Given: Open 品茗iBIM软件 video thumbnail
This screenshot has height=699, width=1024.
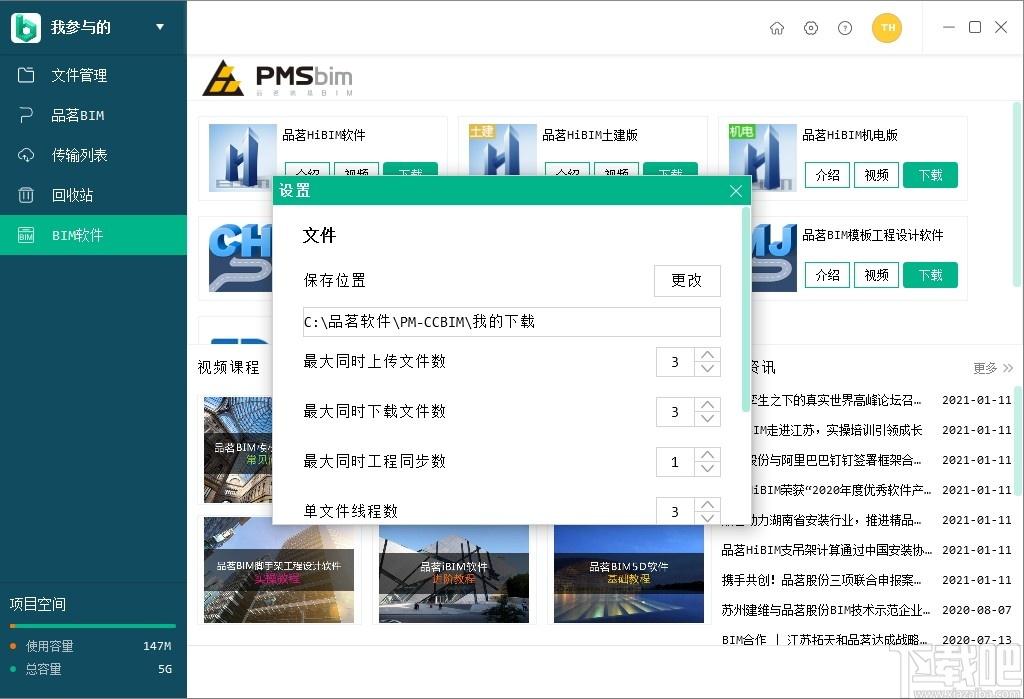Looking at the screenshot, I should [x=454, y=574].
